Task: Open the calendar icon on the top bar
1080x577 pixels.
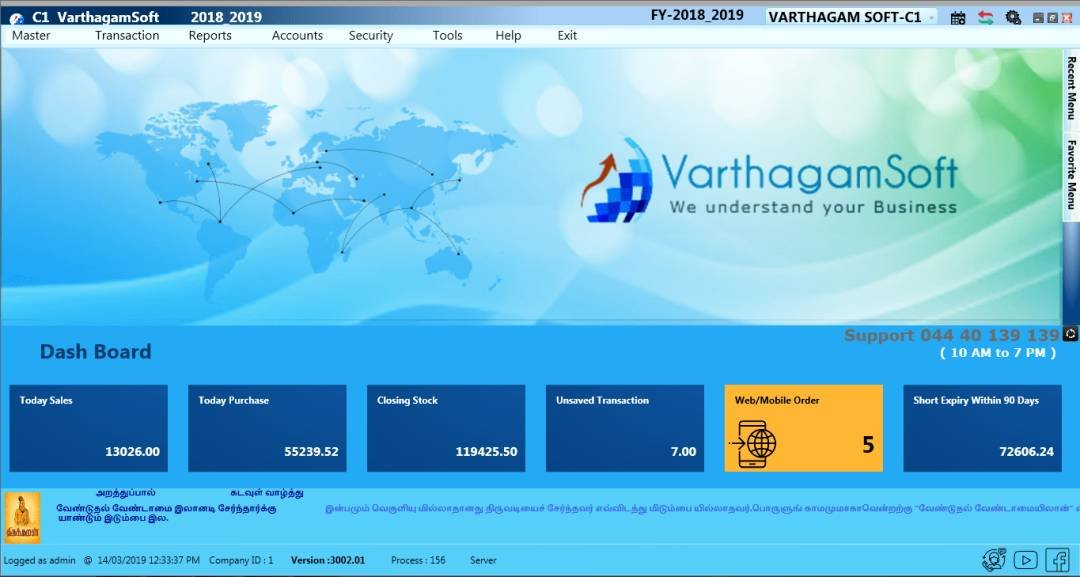Action: coord(957,17)
